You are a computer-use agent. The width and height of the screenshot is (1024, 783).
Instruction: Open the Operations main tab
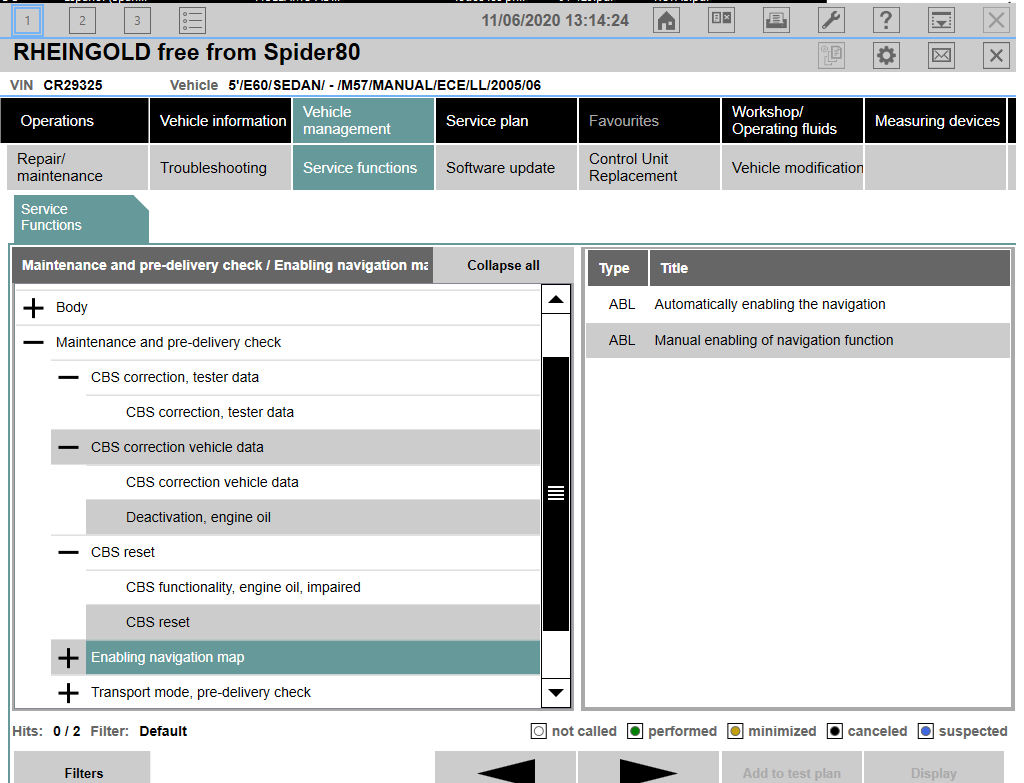[74, 121]
